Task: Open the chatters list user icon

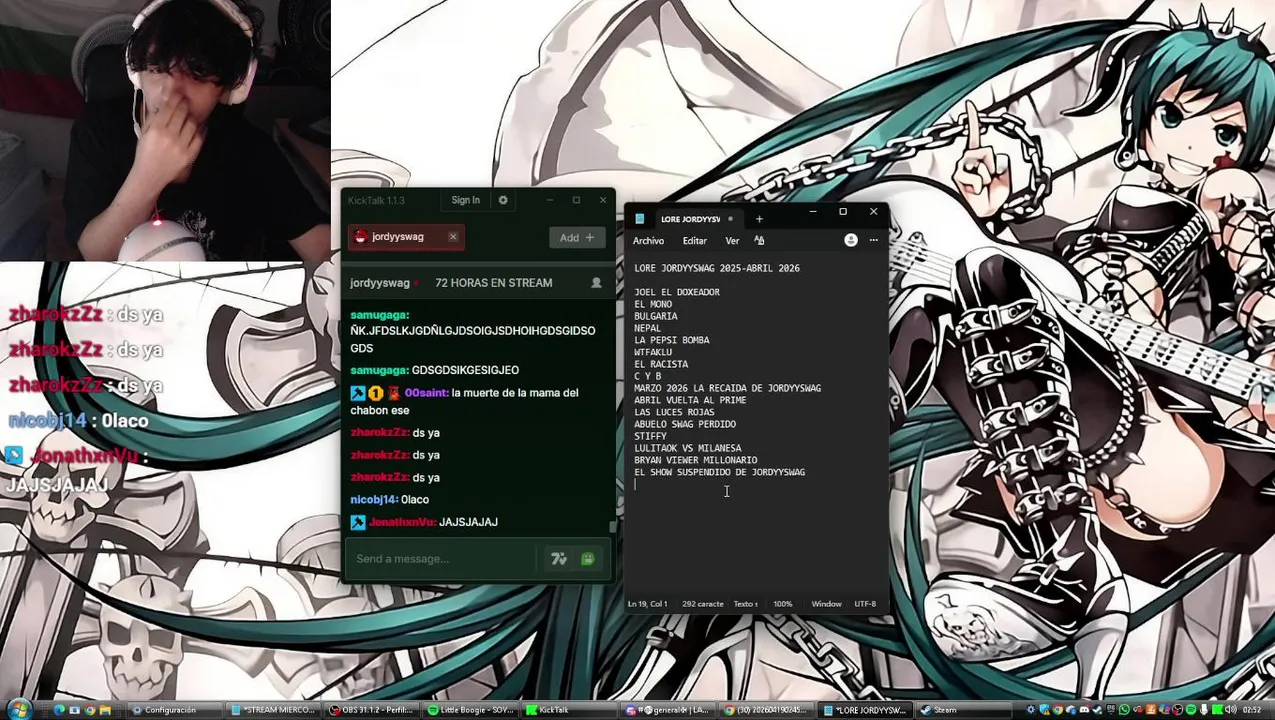Action: [x=596, y=283]
